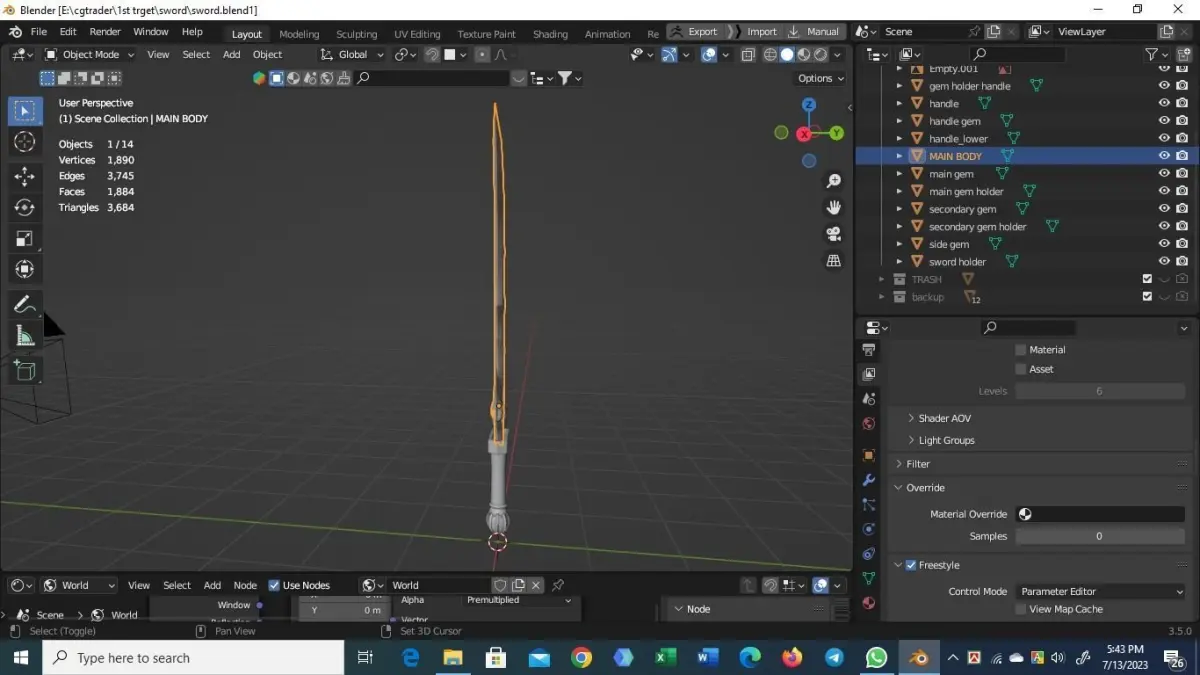
Task: Open the Render menu
Action: coord(105,32)
